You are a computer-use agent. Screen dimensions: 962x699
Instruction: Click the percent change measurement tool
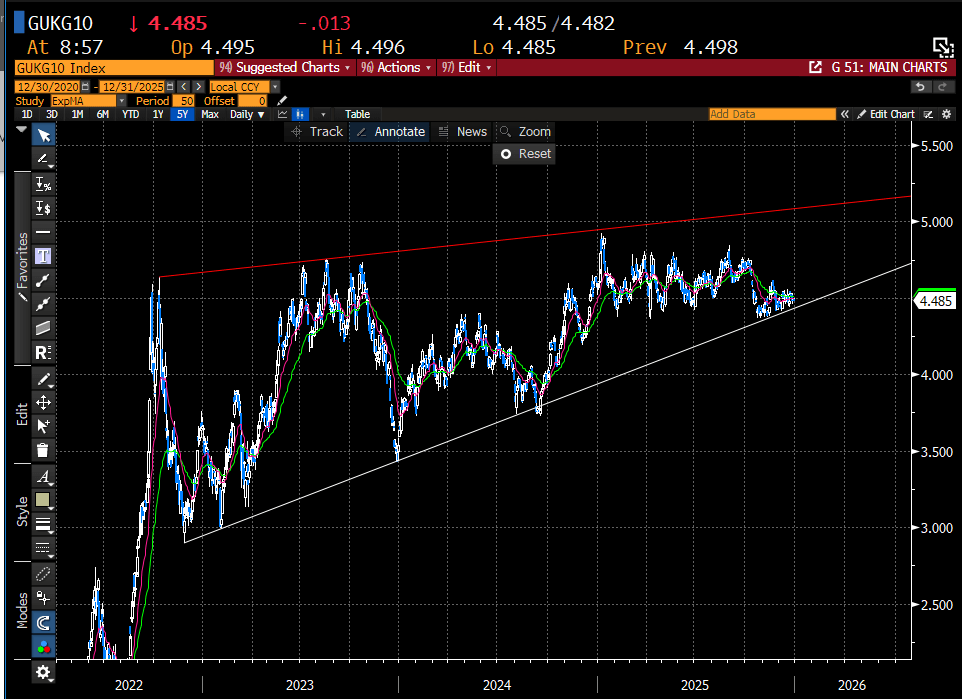click(44, 184)
